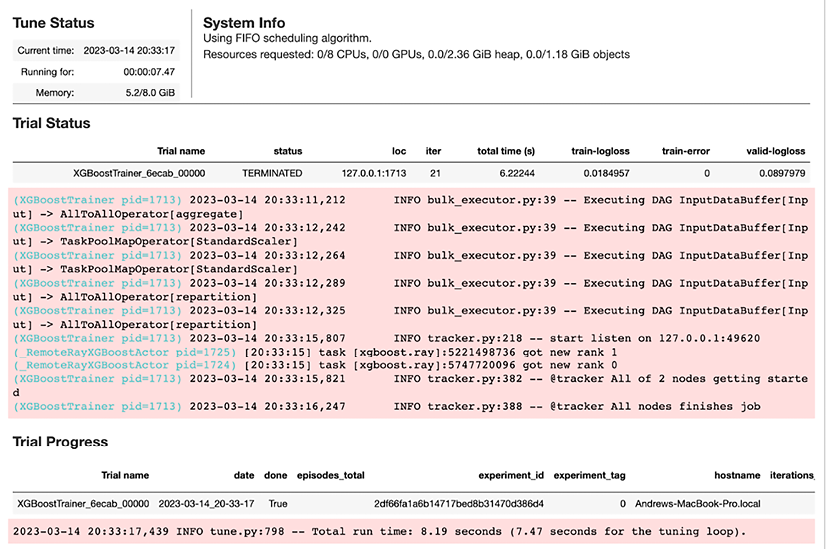Click the Trial Progress 'Trial name' column header
The image size is (828, 549).
125,475
